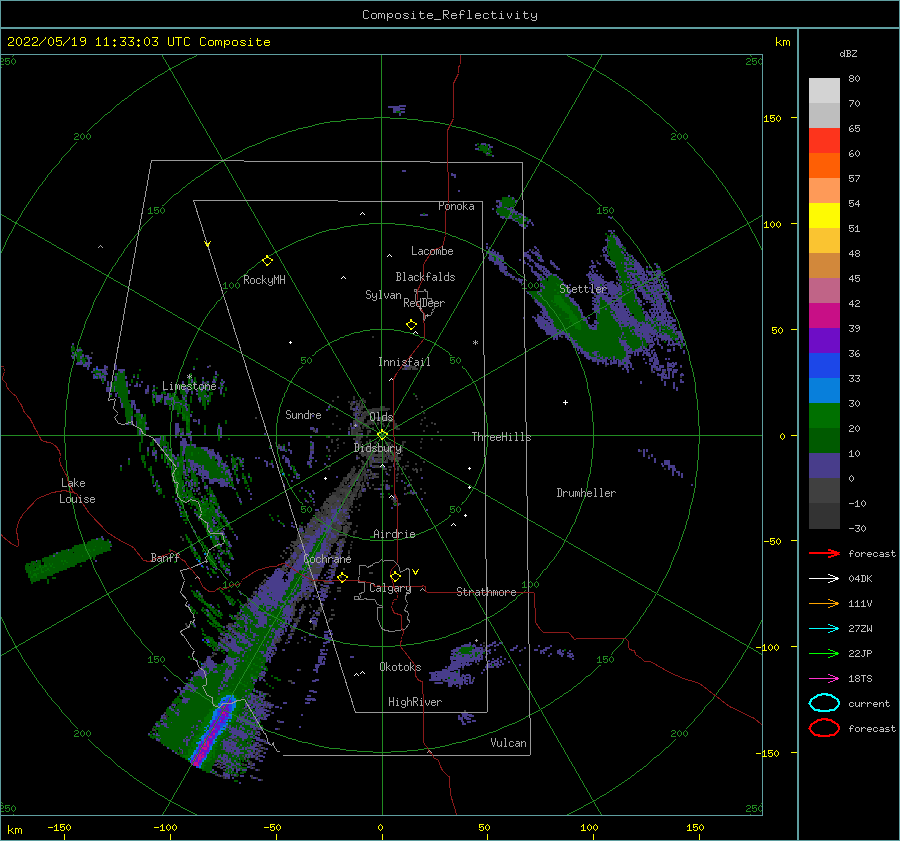Click the white plus marker north of Drumheller

[x=565, y=402]
